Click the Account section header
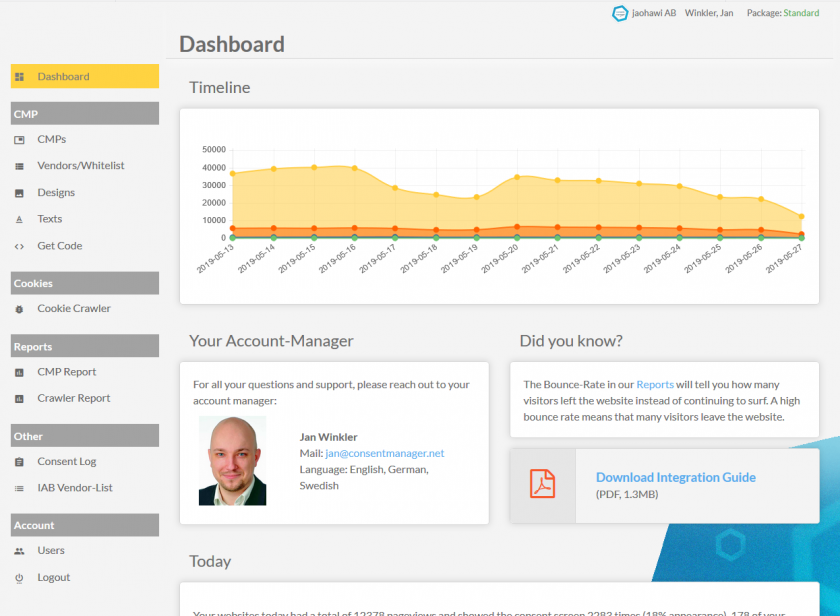This screenshot has width=840, height=616. click(x=85, y=525)
